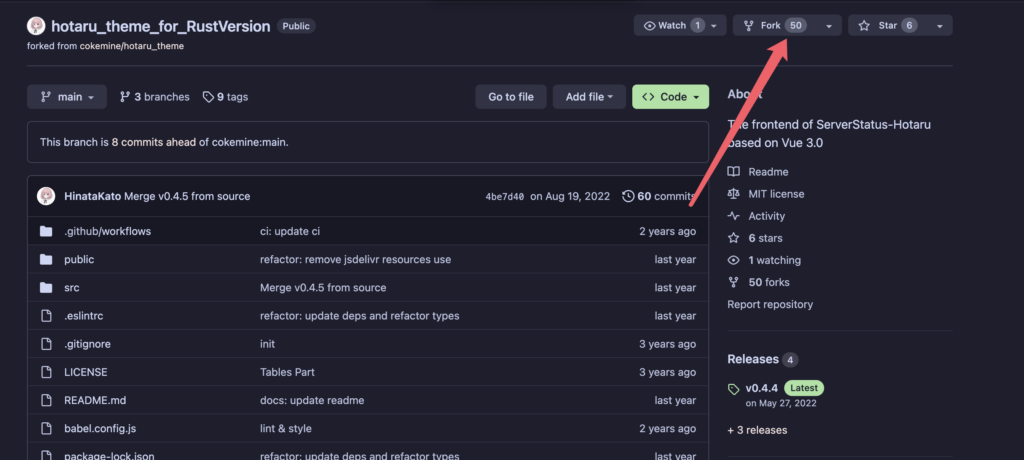1024x460 pixels.
Task: Click the repository owner avatar beside the title
Action: coord(36,26)
